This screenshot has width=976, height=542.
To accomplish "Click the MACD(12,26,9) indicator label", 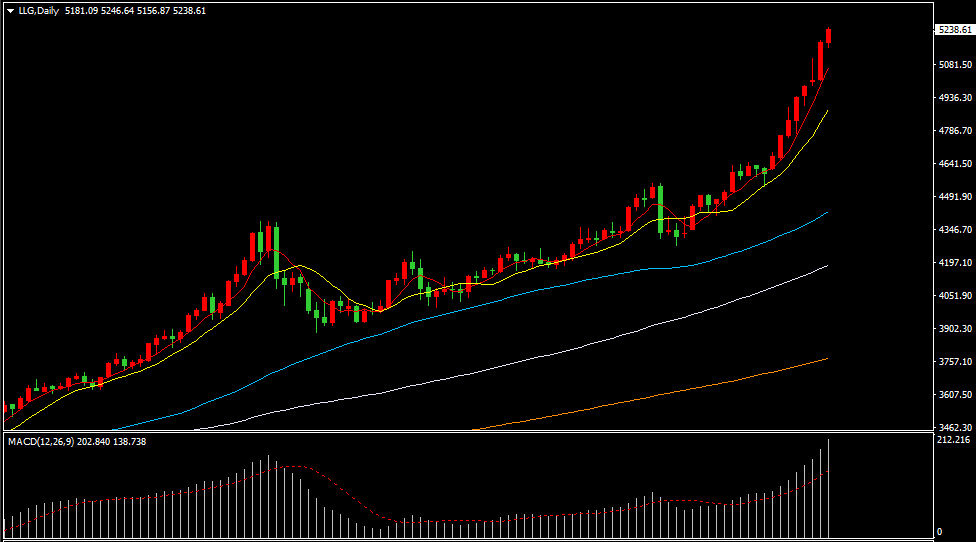I will pos(42,441).
